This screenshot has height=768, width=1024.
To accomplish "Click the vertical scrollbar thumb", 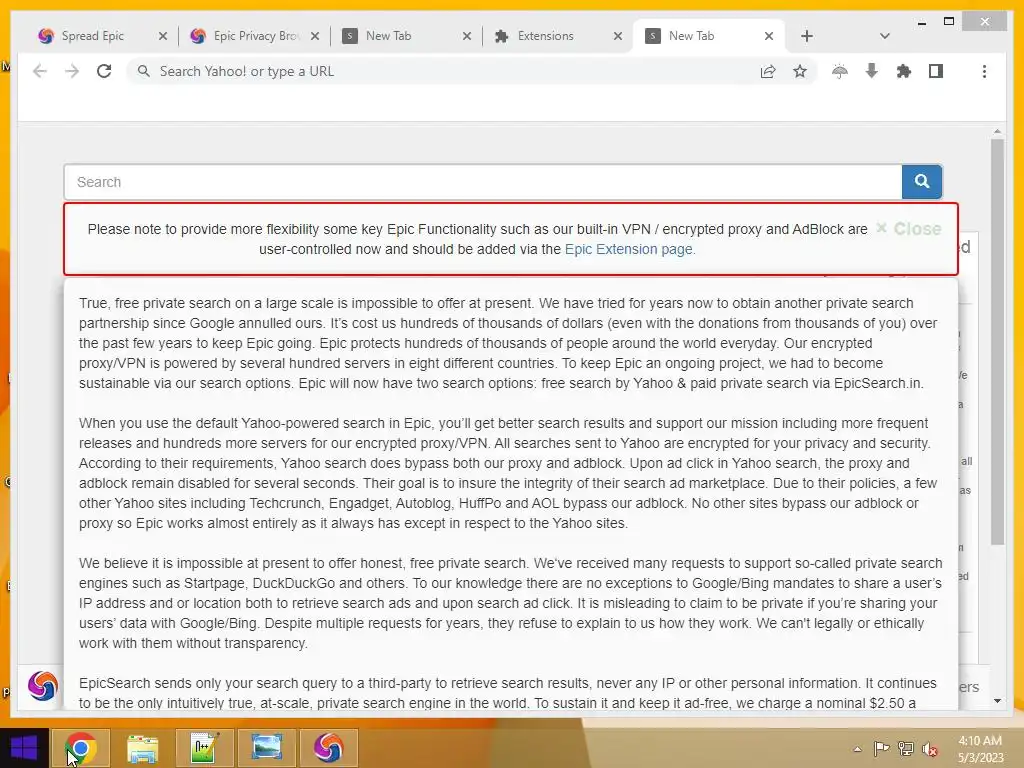I will tap(997, 341).
